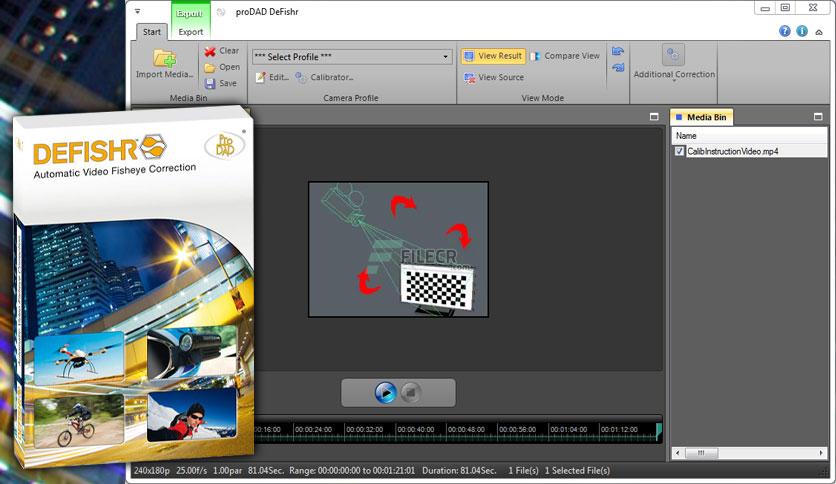
Task: Jump to 00:01:12:00 on the timeline
Action: (x=619, y=430)
